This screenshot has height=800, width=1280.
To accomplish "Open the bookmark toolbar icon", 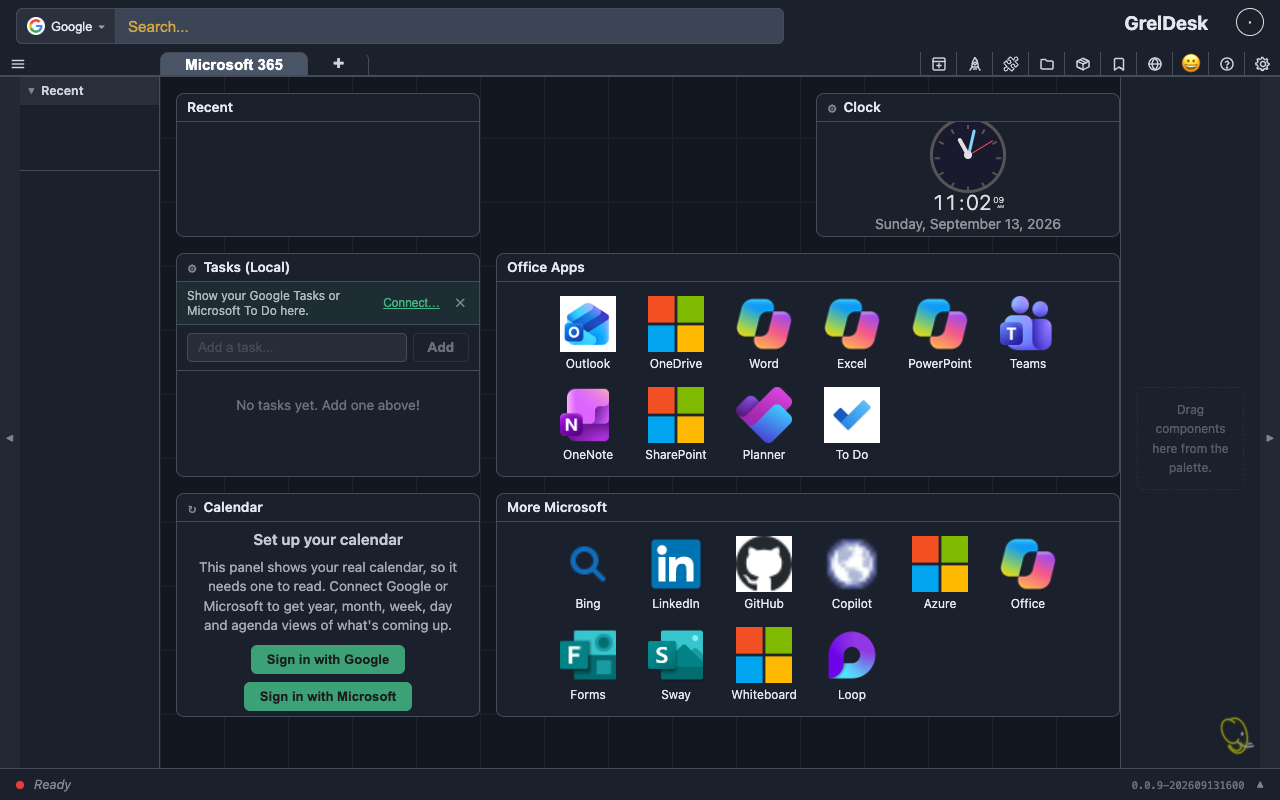I will tap(1119, 64).
